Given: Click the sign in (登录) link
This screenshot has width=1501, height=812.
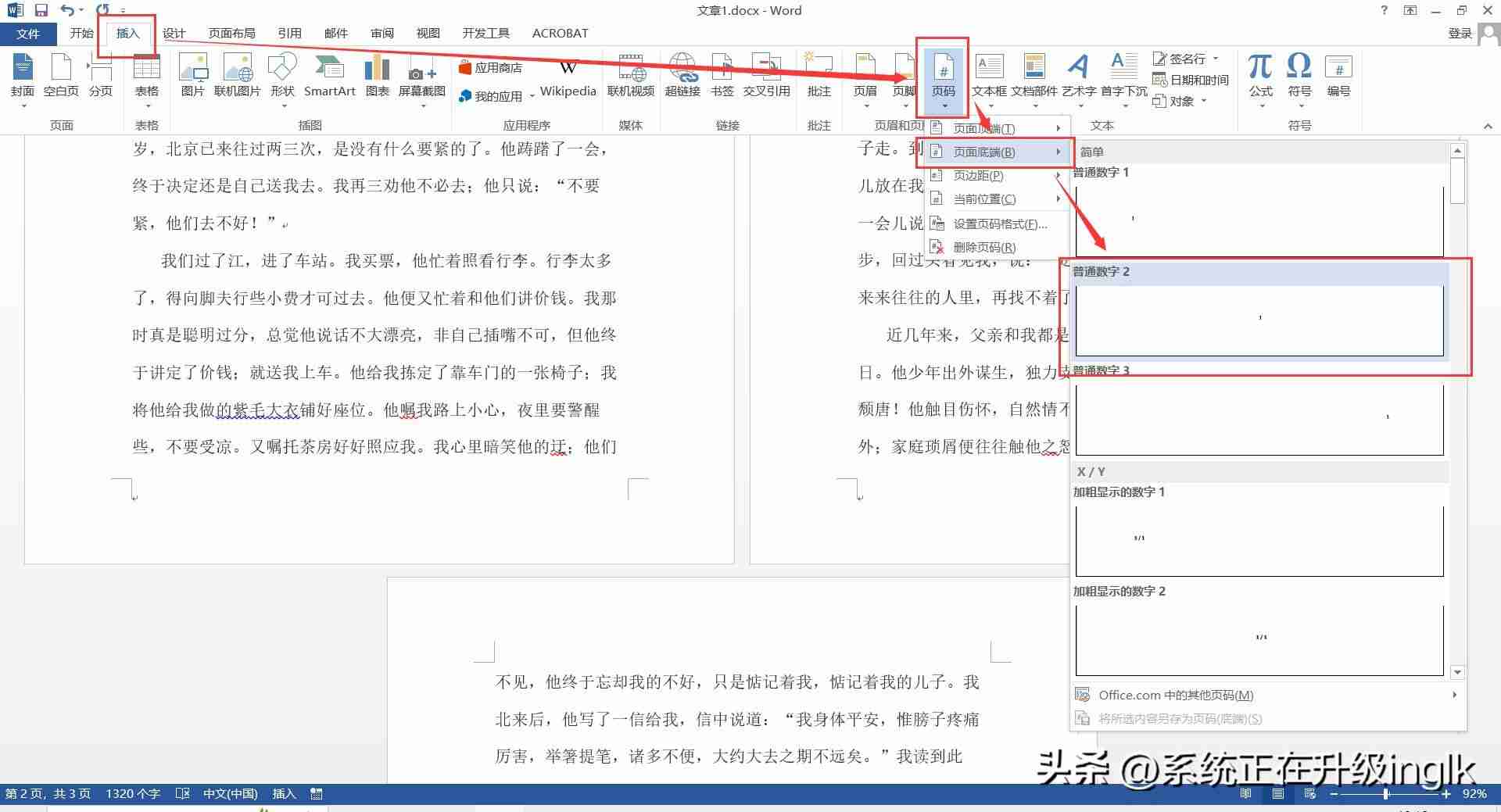Looking at the screenshot, I should click(1460, 33).
